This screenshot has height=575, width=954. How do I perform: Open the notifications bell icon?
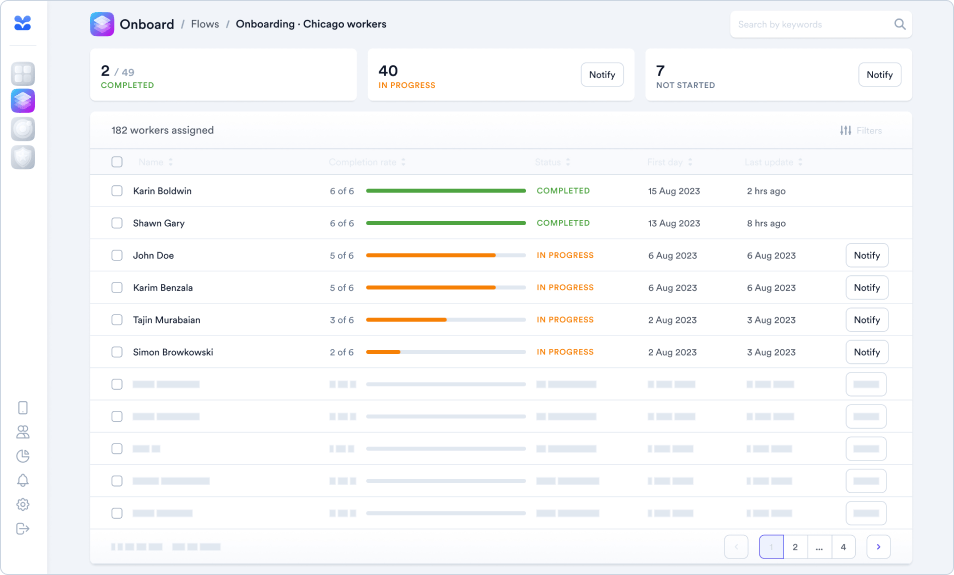23,480
